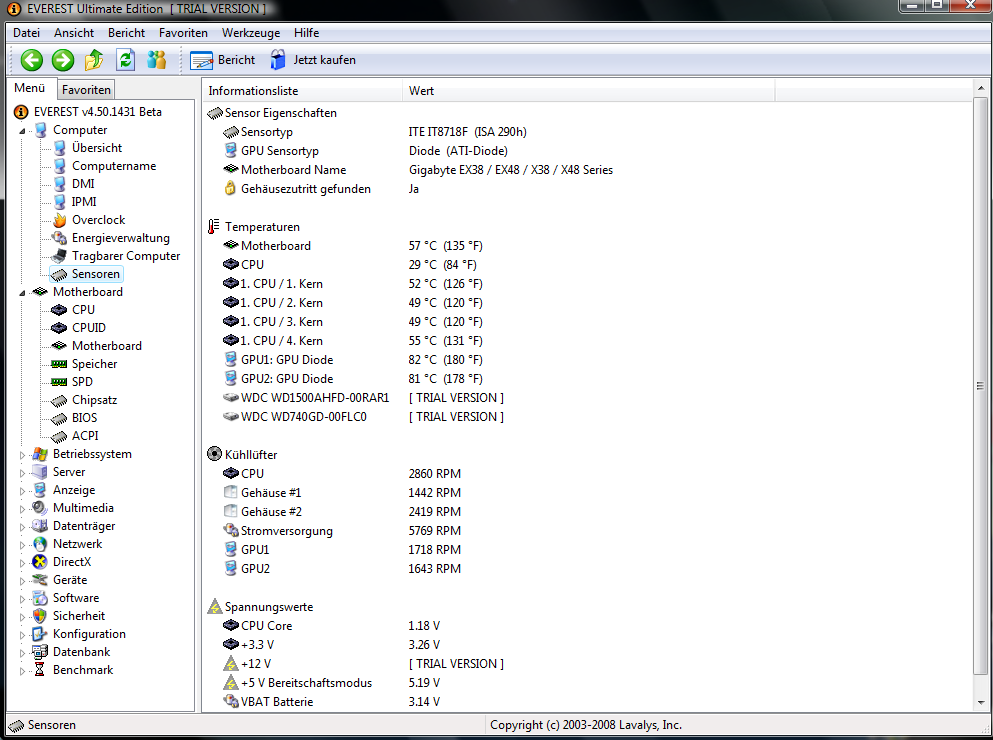
Task: Click the Benchmark hourglass icon
Action: point(39,670)
